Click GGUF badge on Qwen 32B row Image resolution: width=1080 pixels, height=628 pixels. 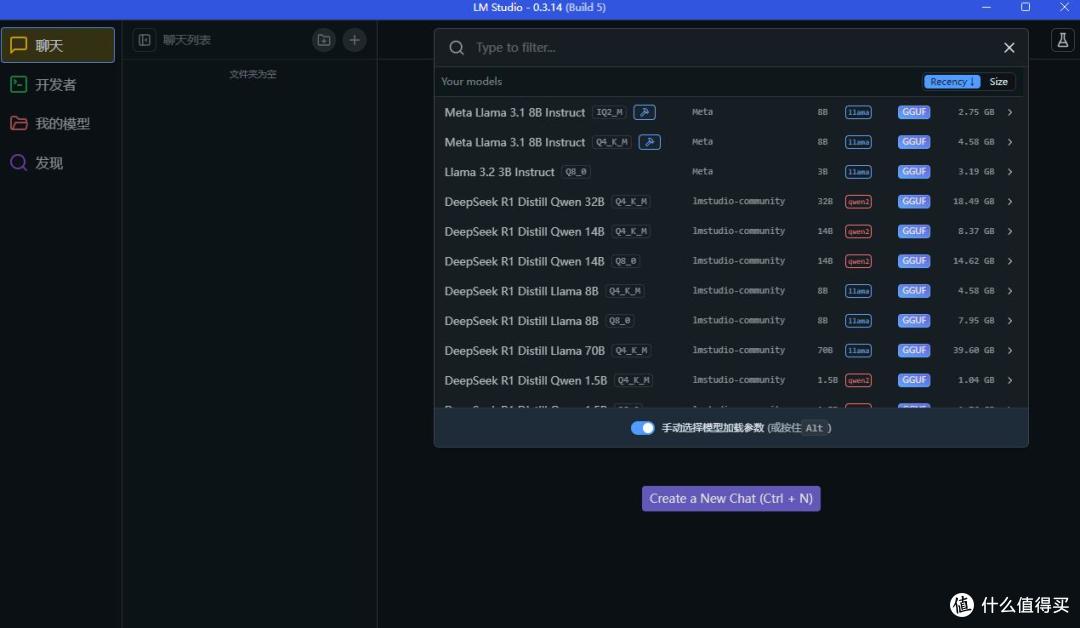pos(914,201)
